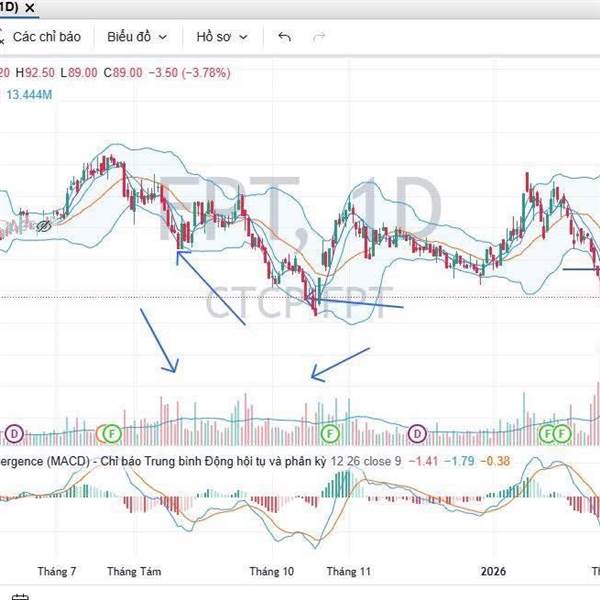The image size is (600, 600).
Task: Click the MACD parameters 12 26 close 9
Action: point(366,461)
